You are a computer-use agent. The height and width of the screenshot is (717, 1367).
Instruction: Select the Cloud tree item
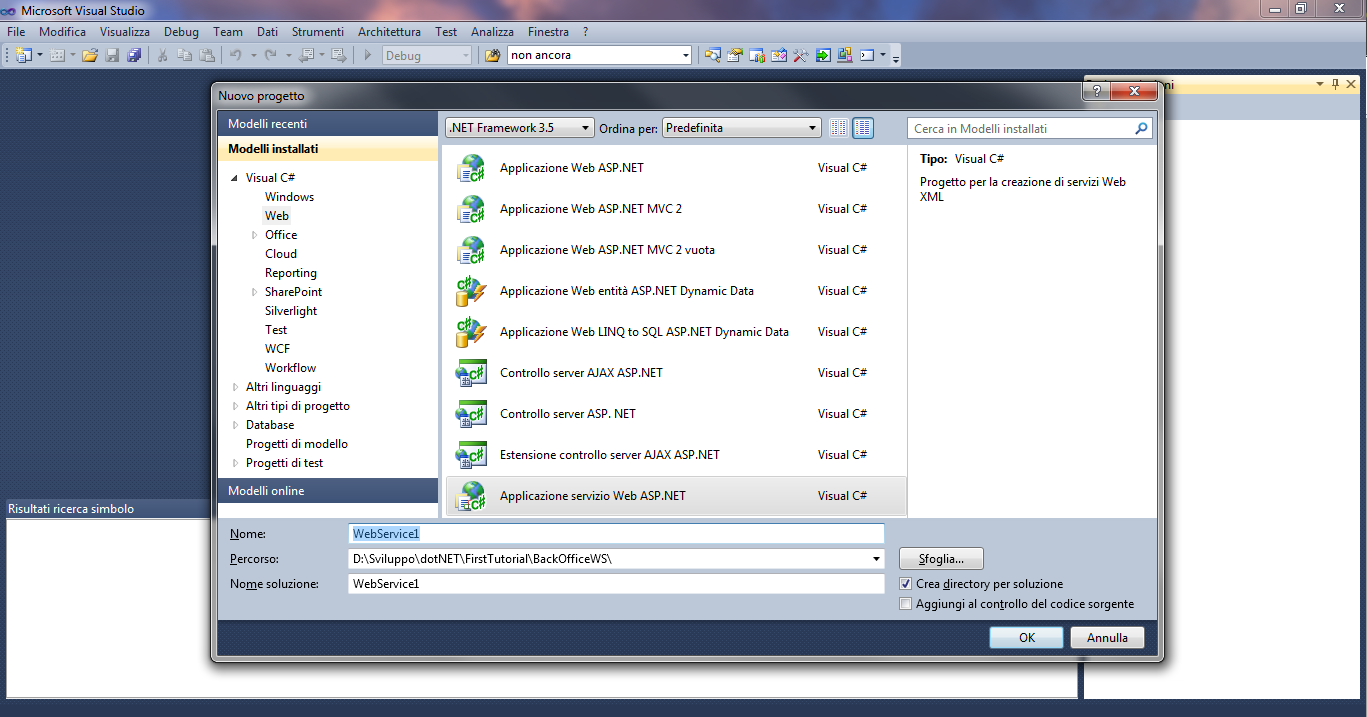tap(281, 254)
